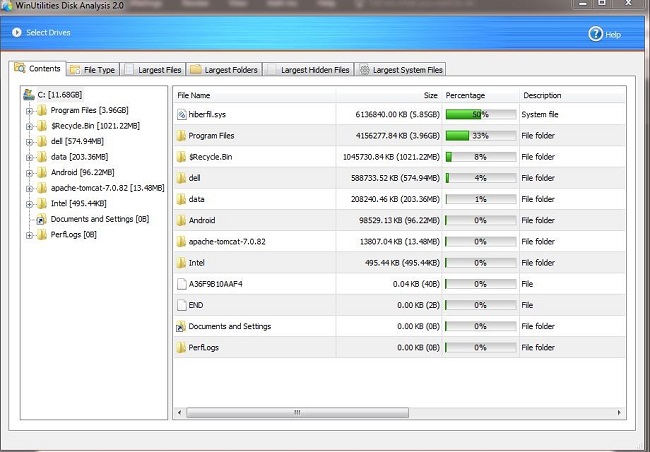Click the hiberfil.sys file icon
650x452 pixels.
coord(182,114)
